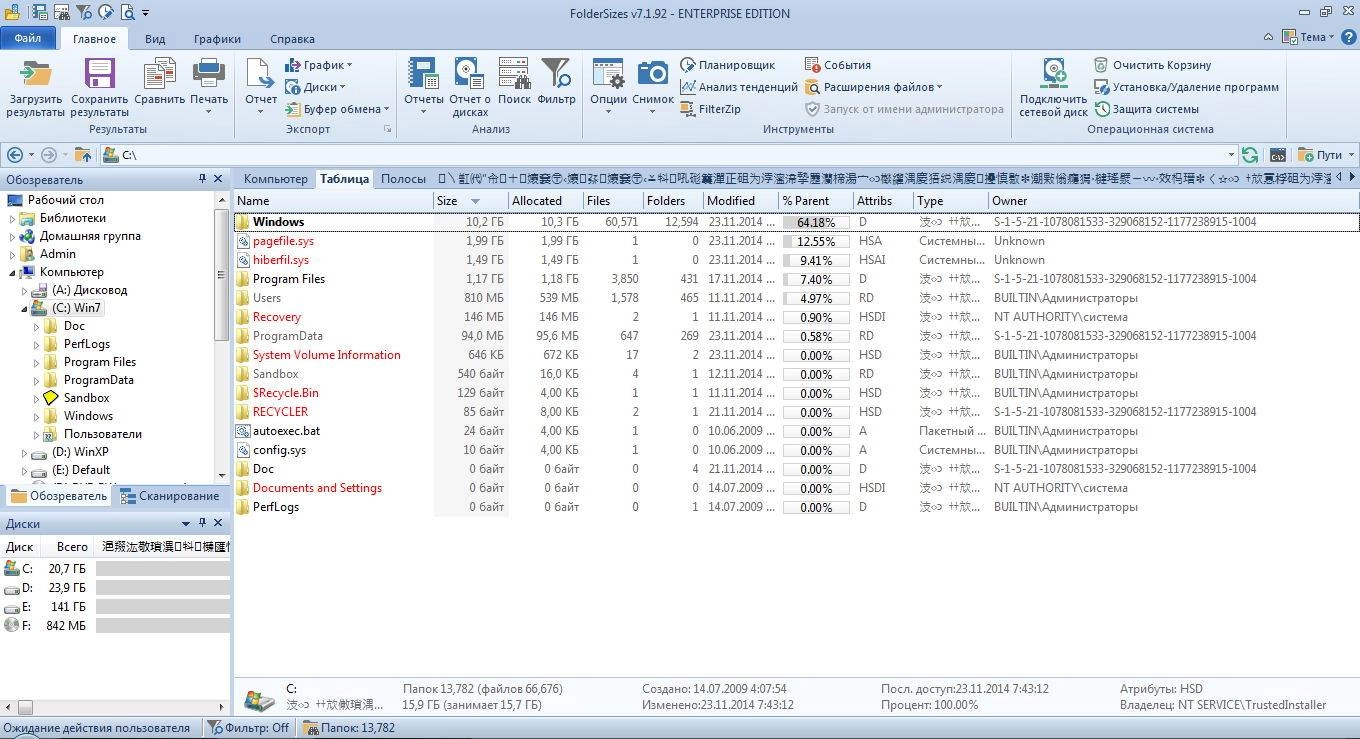This screenshot has height=739, width=1360.
Task: Sort by the Allocated column header
Action: 545,201
